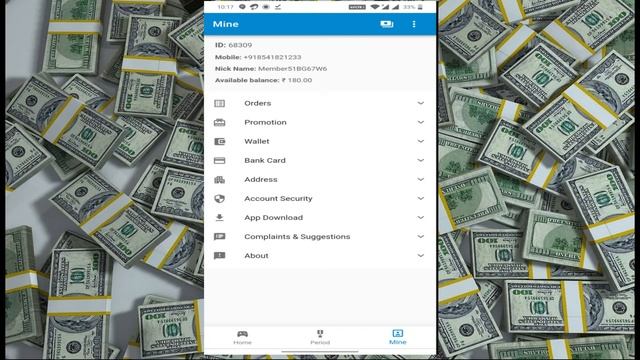This screenshot has height=360, width=640.
Task: Click the Wallet icon
Action: pyautogui.click(x=220, y=141)
